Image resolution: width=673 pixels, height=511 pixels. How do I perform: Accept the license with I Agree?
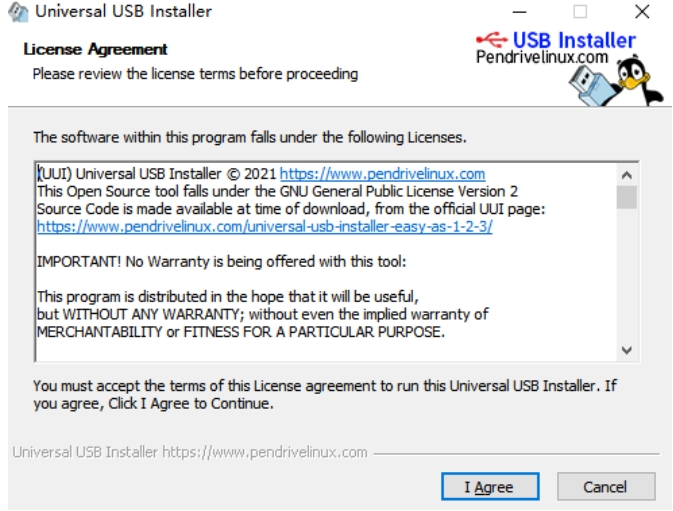(x=490, y=487)
